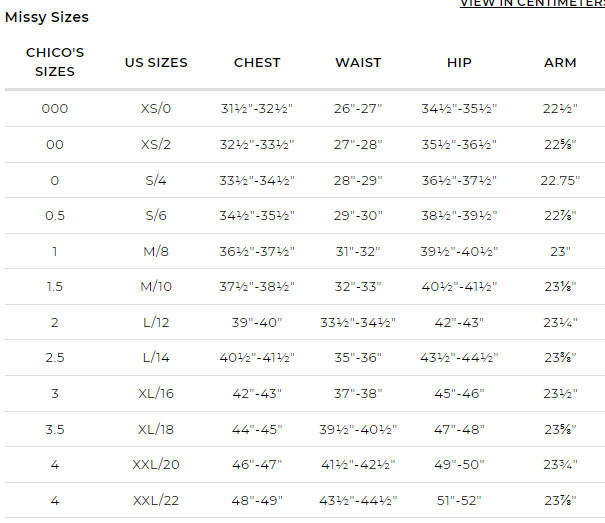This screenshot has width=605, height=523.
Task: Select the 23" arm measurement cell
Action: pos(560,252)
